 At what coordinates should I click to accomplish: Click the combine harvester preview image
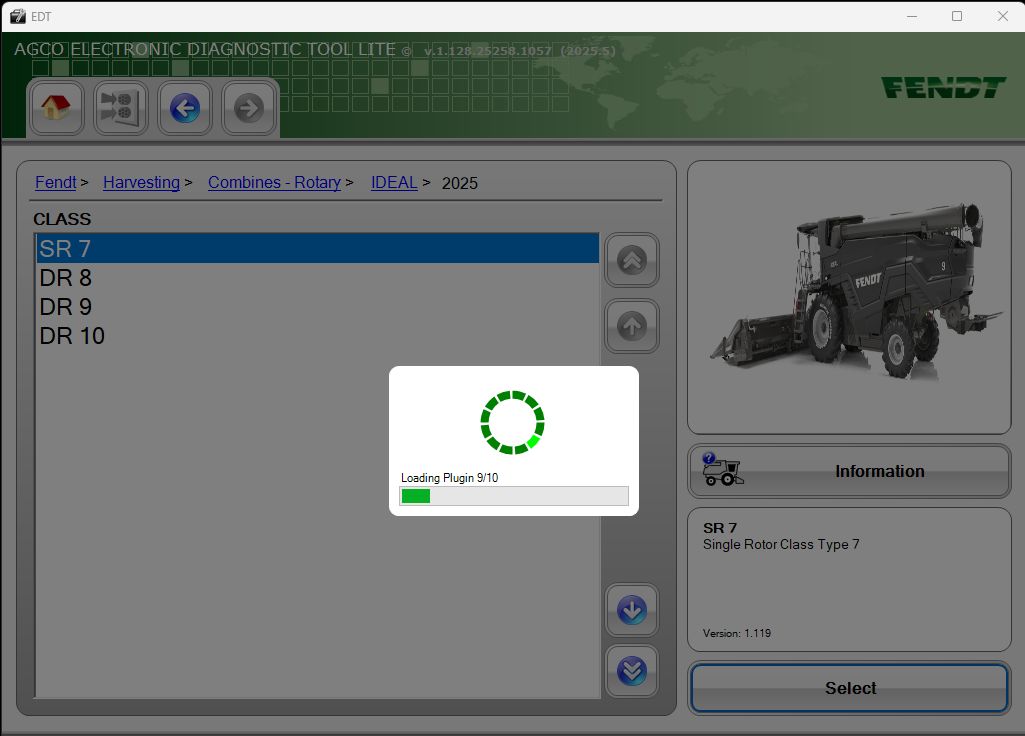click(848, 290)
